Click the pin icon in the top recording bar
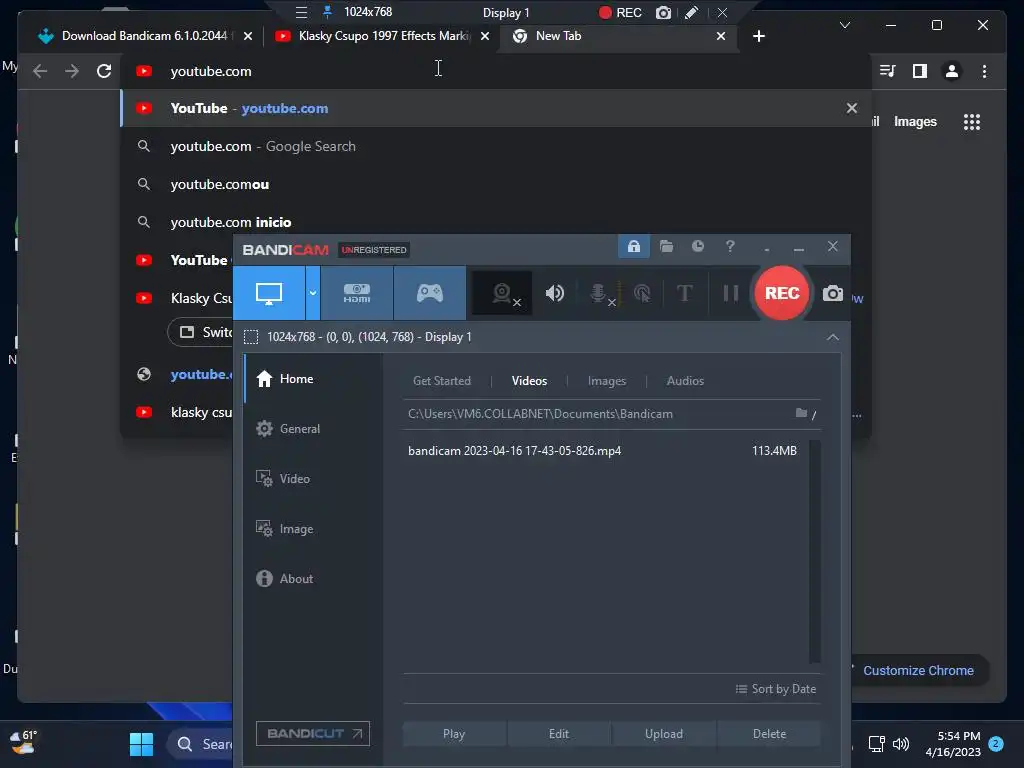 click(327, 12)
